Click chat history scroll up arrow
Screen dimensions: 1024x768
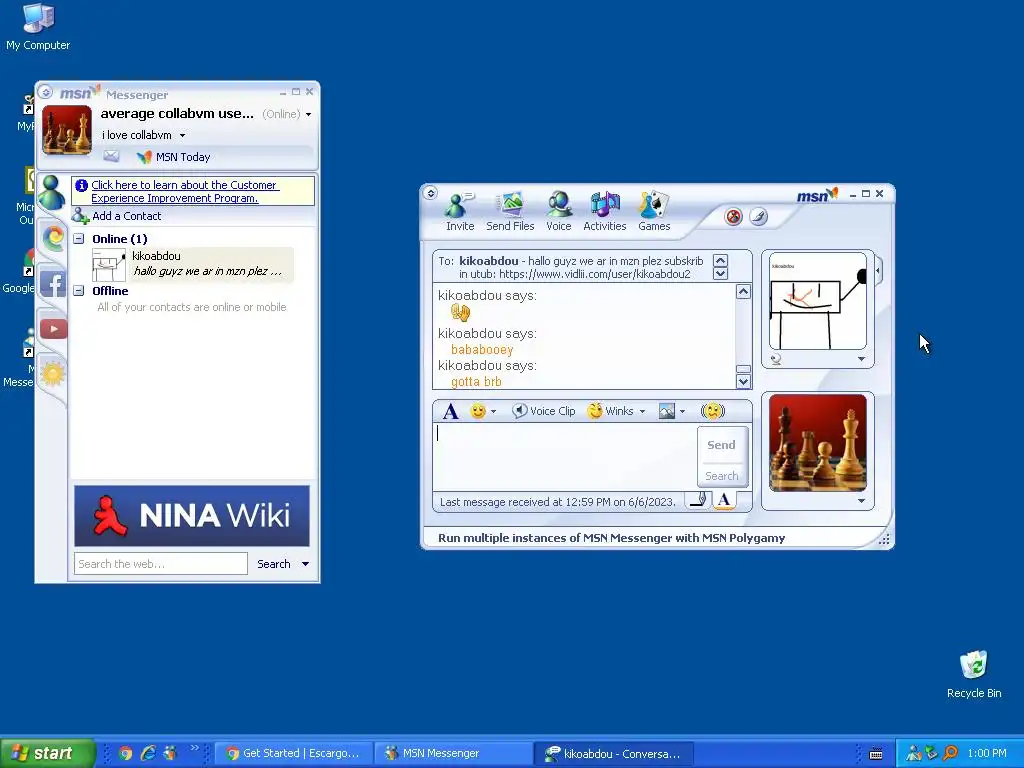pyautogui.click(x=743, y=291)
